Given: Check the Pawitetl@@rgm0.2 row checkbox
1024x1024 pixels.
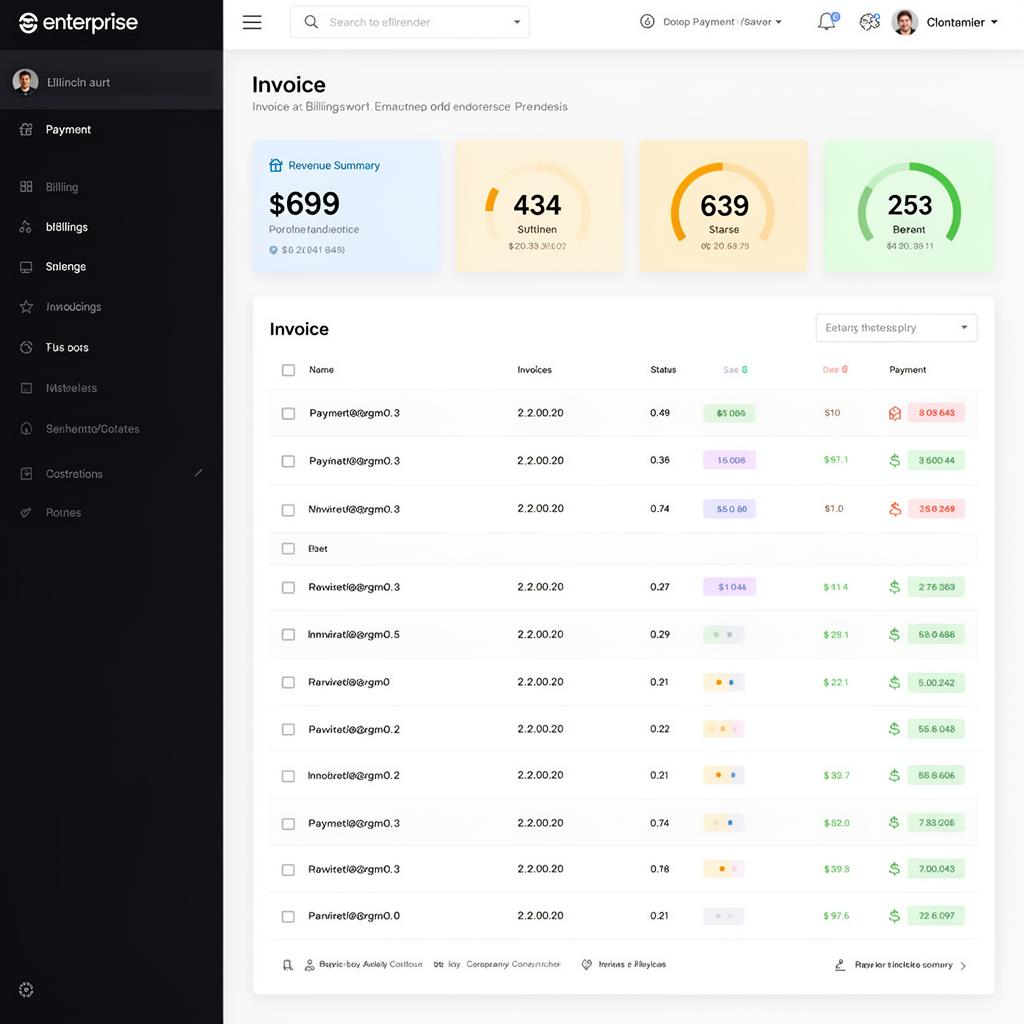Looking at the screenshot, I should [288, 729].
